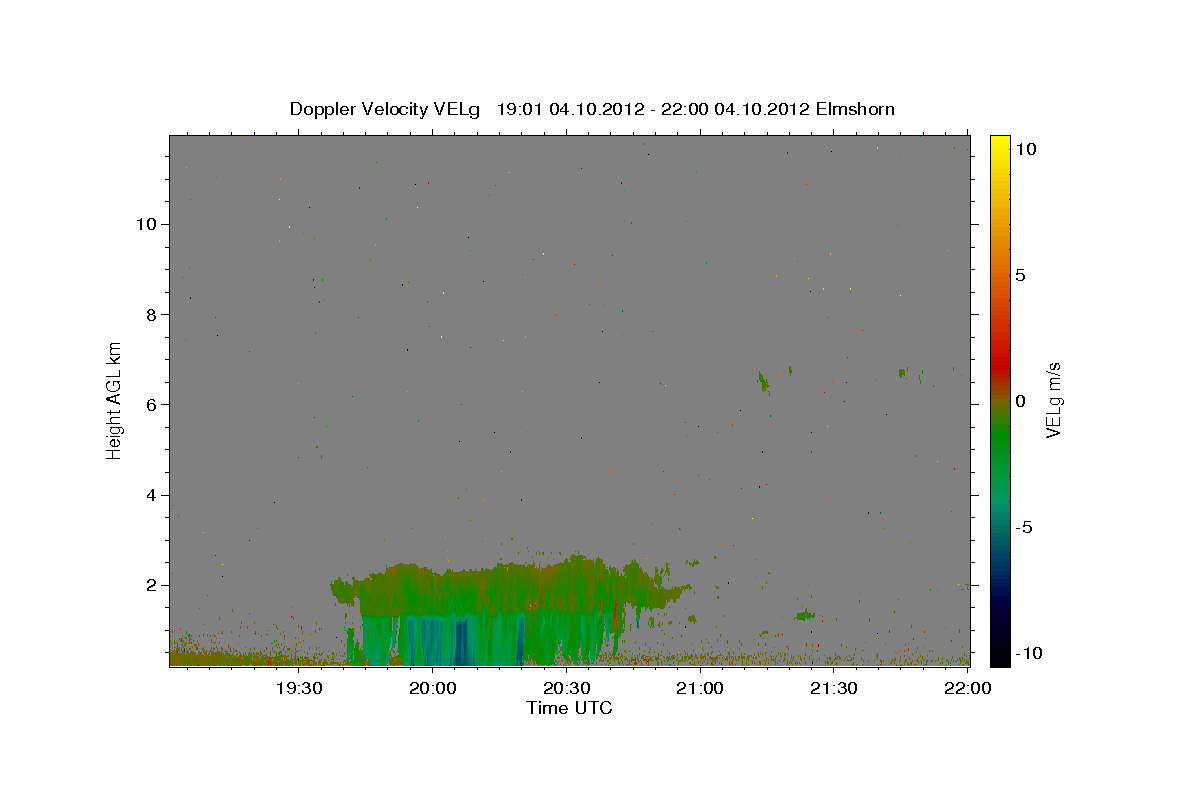Image resolution: width=1200 pixels, height=800 pixels.
Task: Click the height tick label '4'
Action: (x=152, y=495)
